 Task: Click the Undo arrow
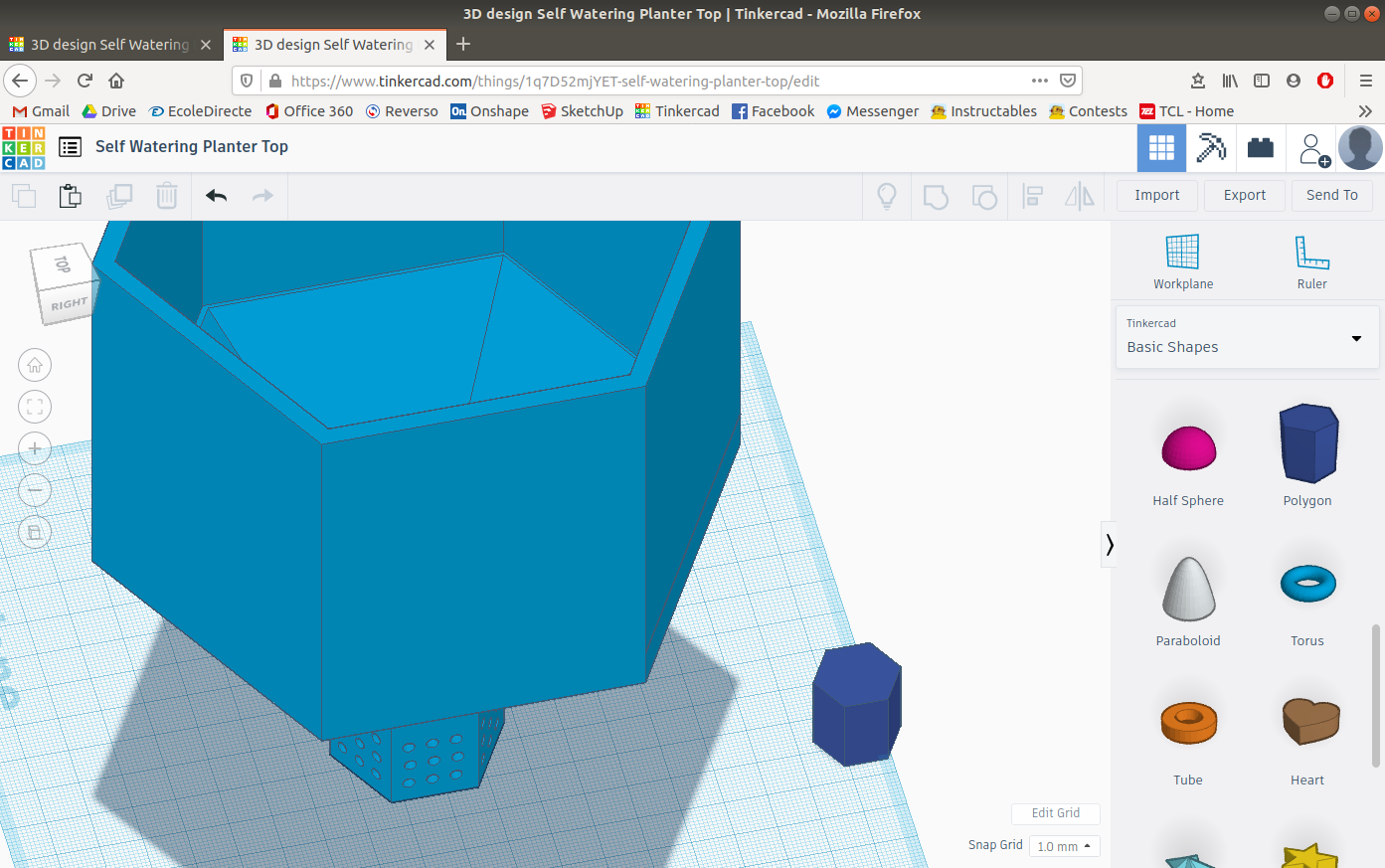coord(215,196)
